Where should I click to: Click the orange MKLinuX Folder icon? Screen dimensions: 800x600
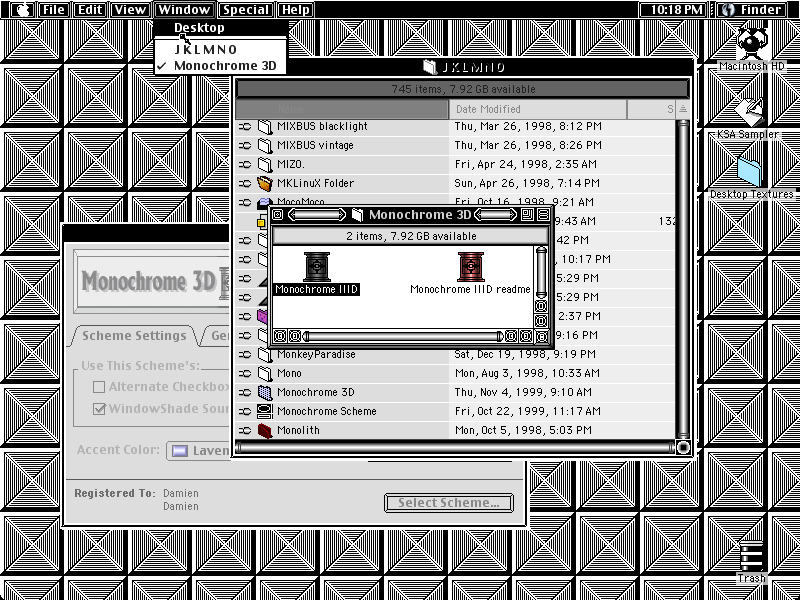pyautogui.click(x=264, y=183)
